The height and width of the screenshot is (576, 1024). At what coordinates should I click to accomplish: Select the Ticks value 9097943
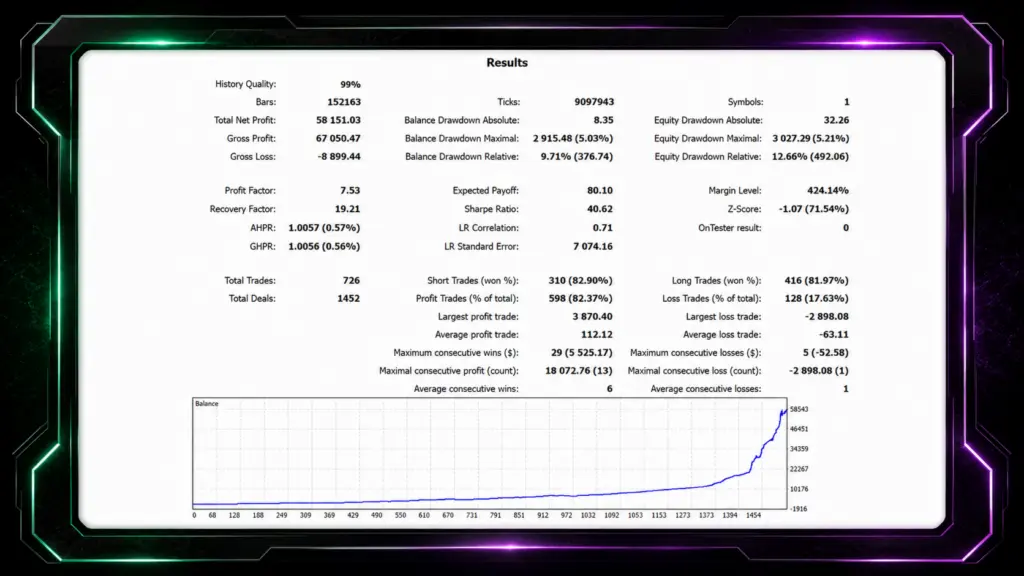pos(594,102)
